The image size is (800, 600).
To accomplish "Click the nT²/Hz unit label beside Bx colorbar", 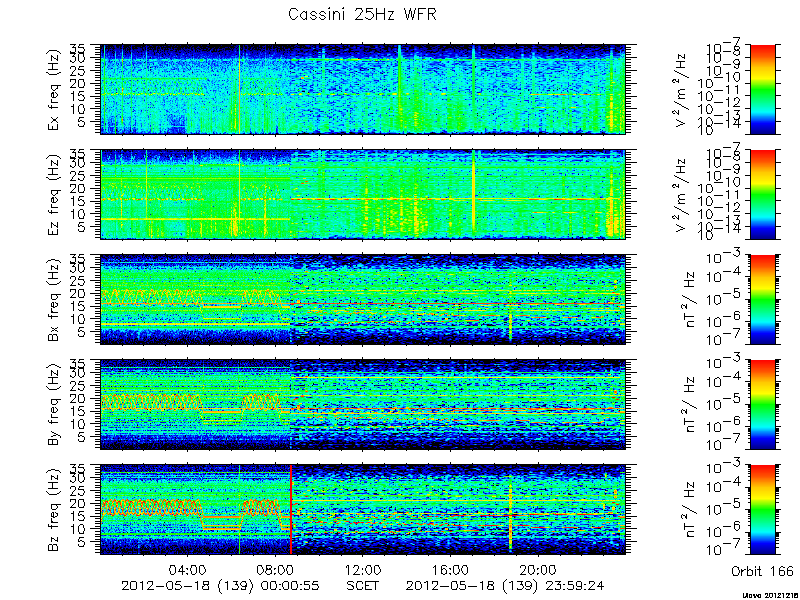I will (x=689, y=299).
